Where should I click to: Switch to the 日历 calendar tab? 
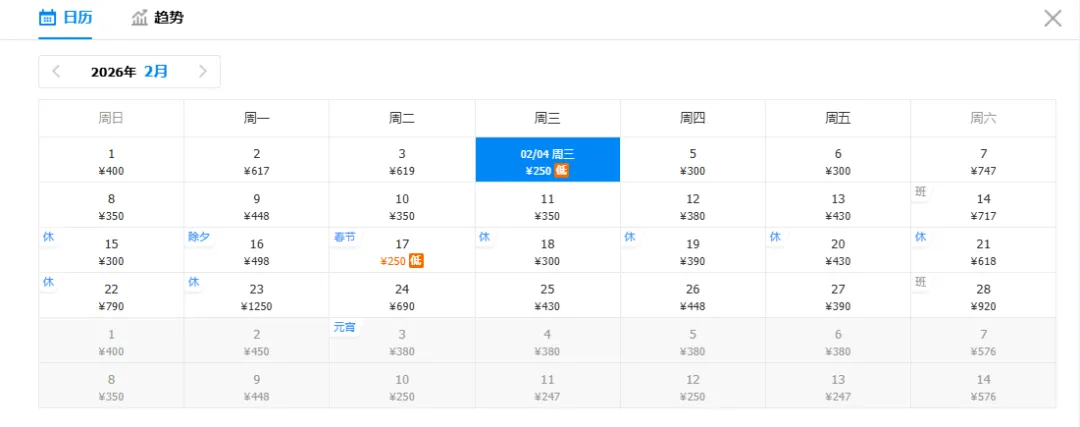(65, 18)
